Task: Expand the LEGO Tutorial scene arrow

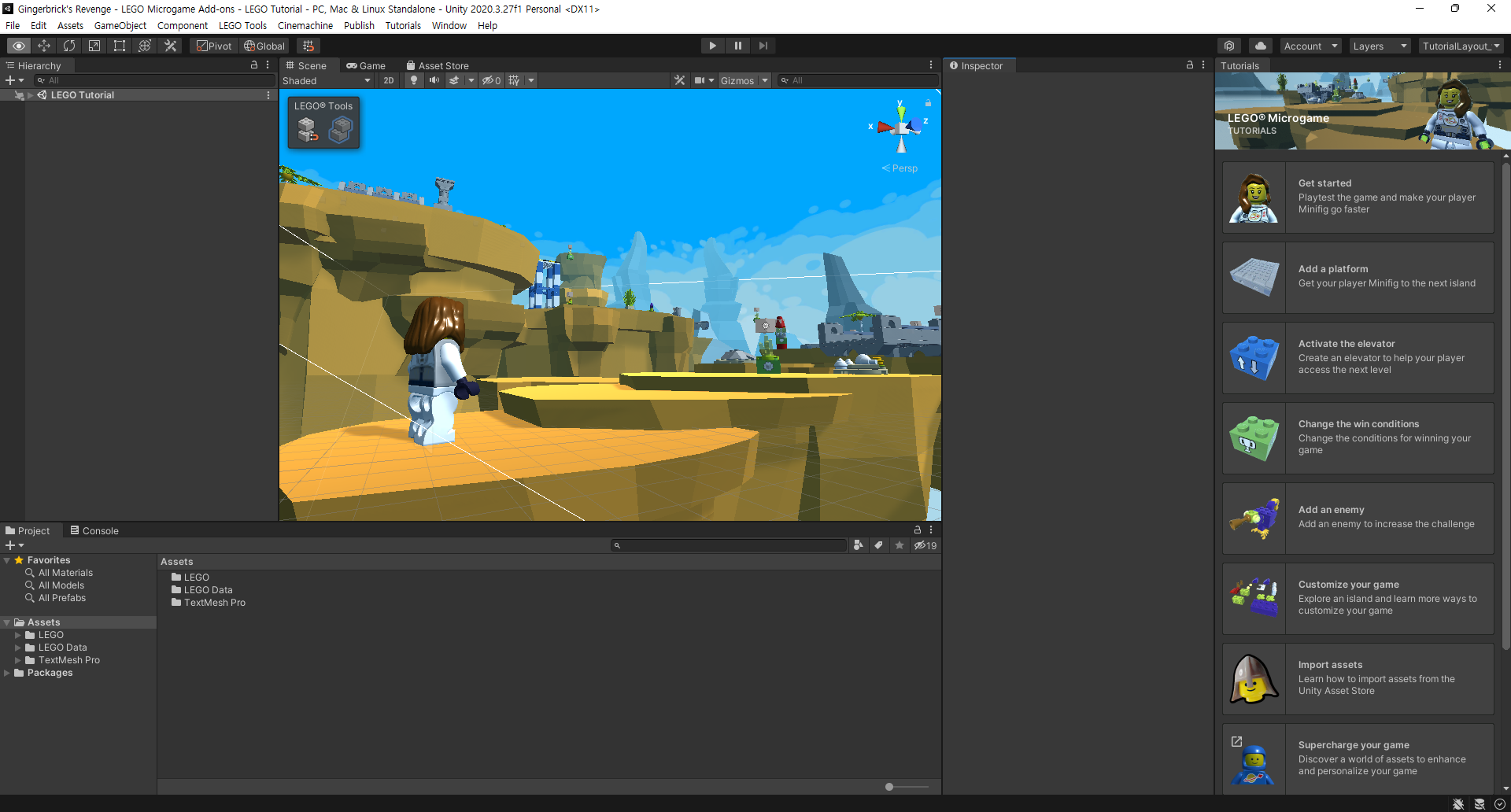Action: [31, 95]
